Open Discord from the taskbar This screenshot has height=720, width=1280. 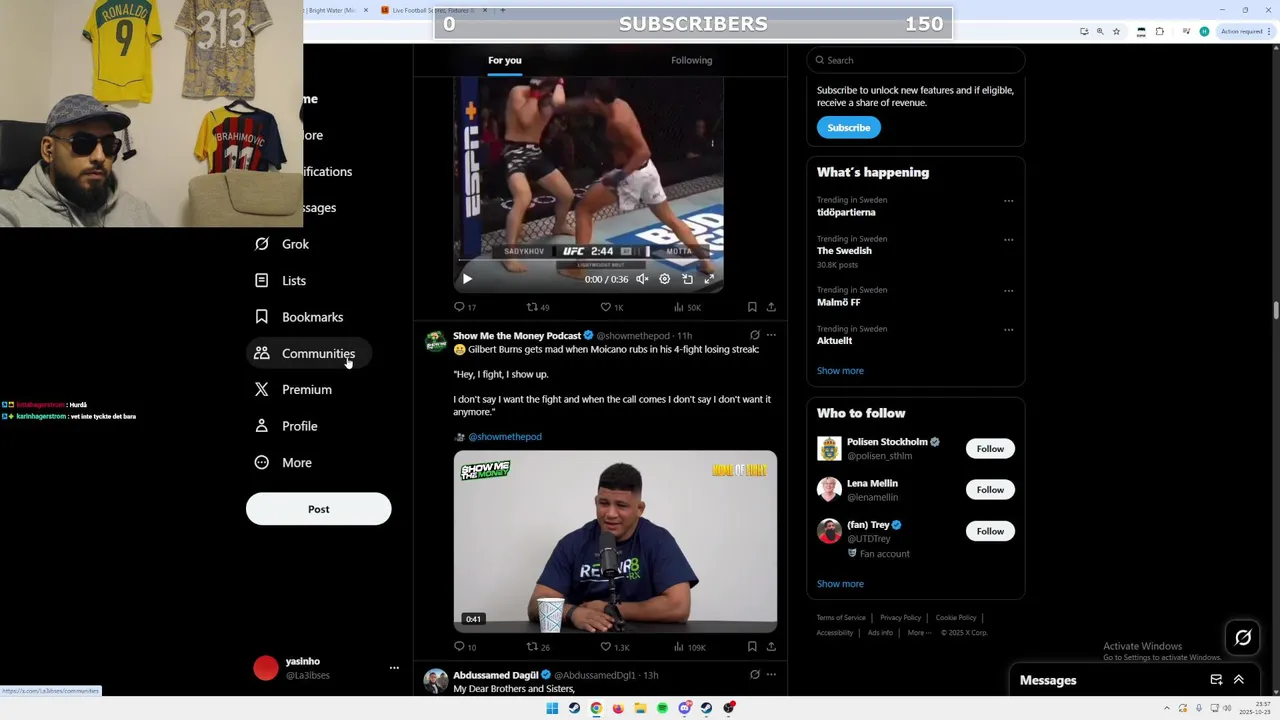tap(684, 708)
